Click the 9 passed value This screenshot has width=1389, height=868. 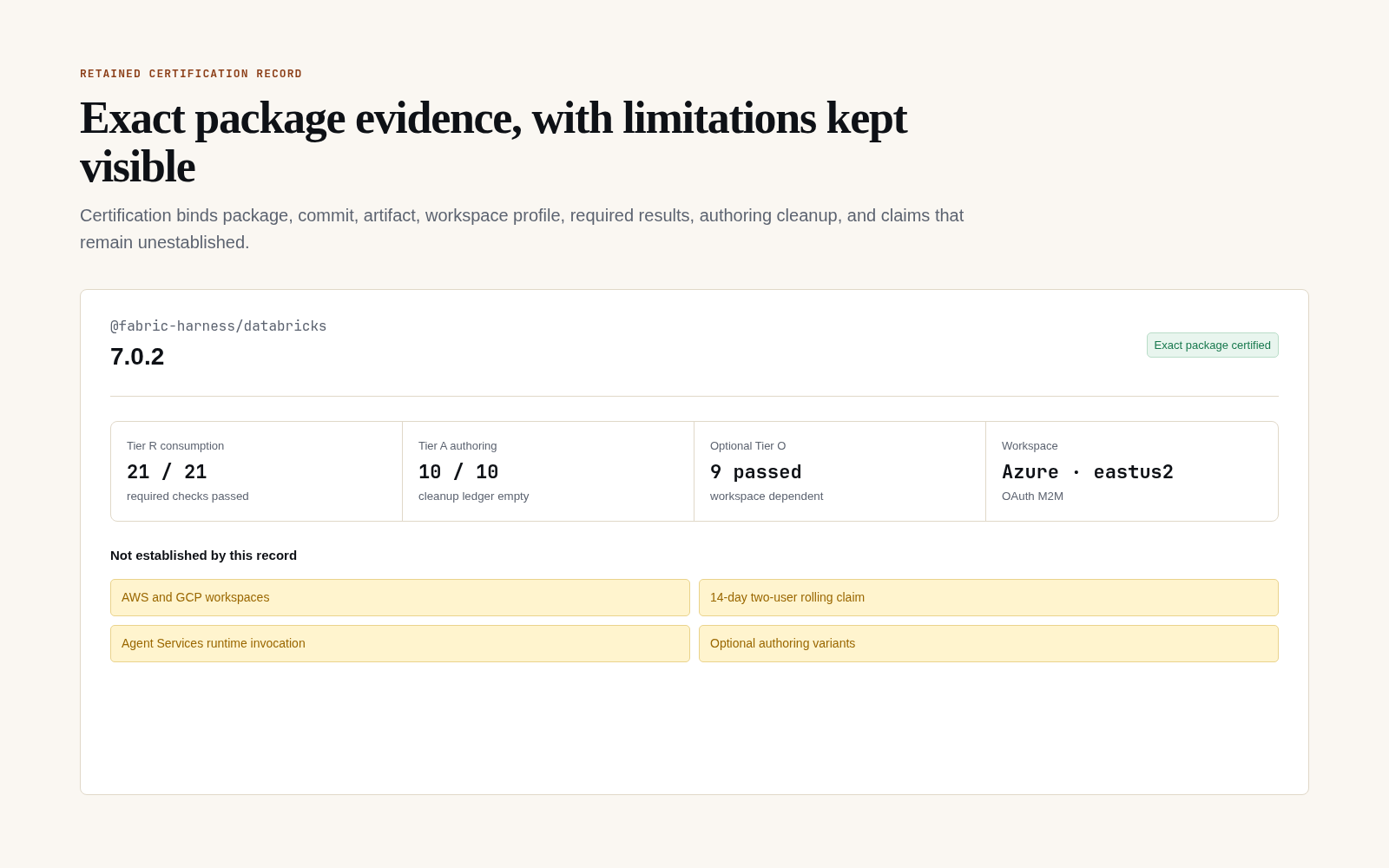point(755,472)
